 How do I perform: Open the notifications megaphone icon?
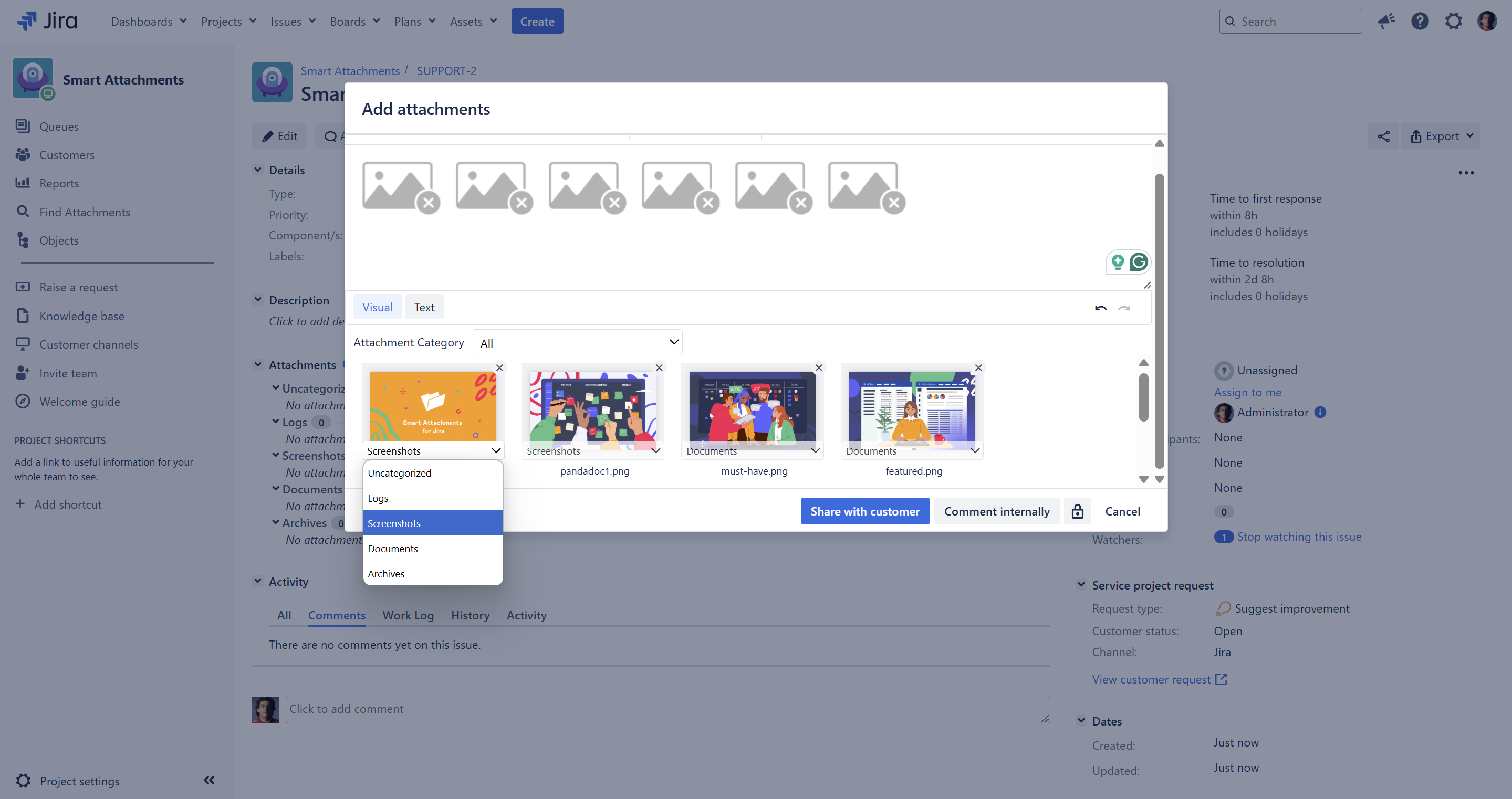click(x=1386, y=22)
